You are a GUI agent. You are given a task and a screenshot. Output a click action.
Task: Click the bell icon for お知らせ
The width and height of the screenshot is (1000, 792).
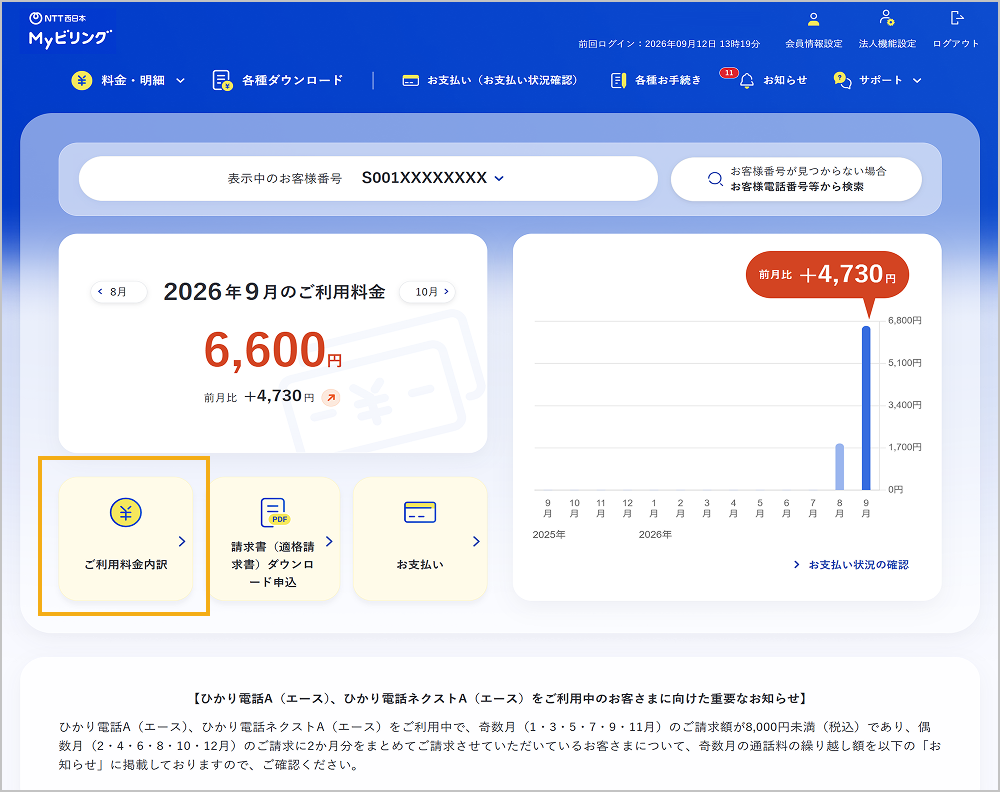tap(747, 81)
